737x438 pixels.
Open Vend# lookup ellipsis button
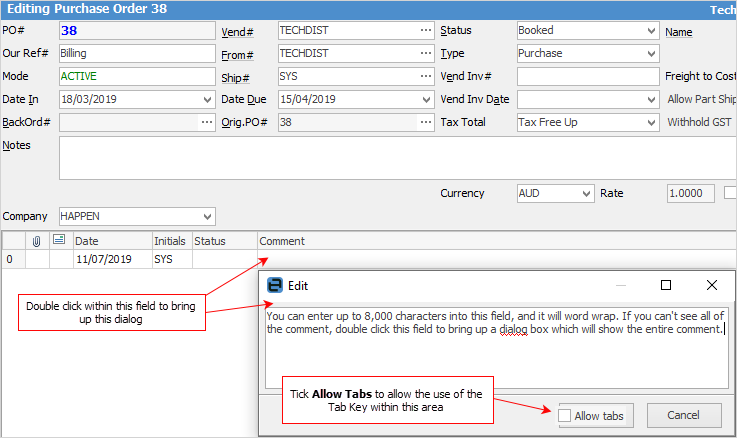(x=426, y=31)
